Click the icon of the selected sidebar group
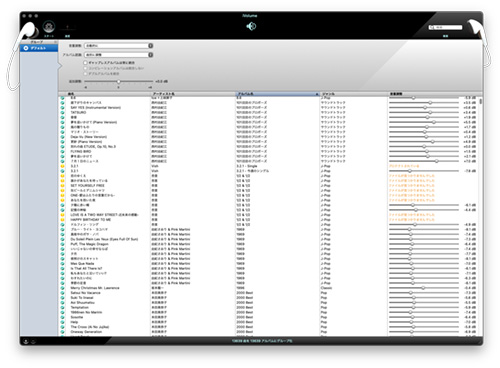500x368 pixels. point(26,48)
